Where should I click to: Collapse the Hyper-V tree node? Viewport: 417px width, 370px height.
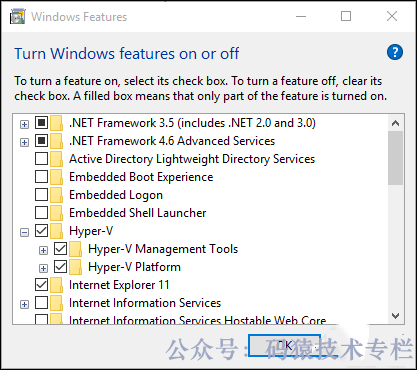click(24, 232)
